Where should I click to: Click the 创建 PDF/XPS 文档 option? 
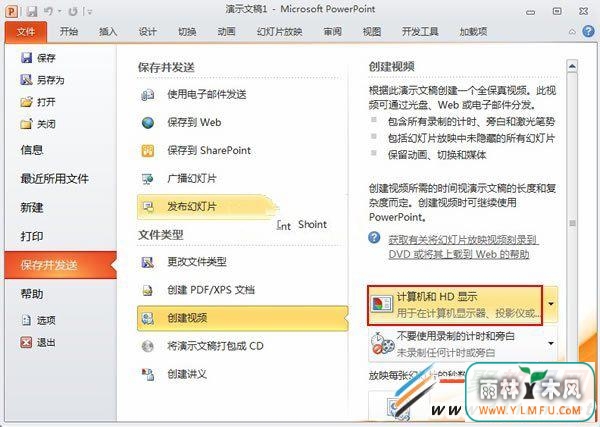(242, 290)
